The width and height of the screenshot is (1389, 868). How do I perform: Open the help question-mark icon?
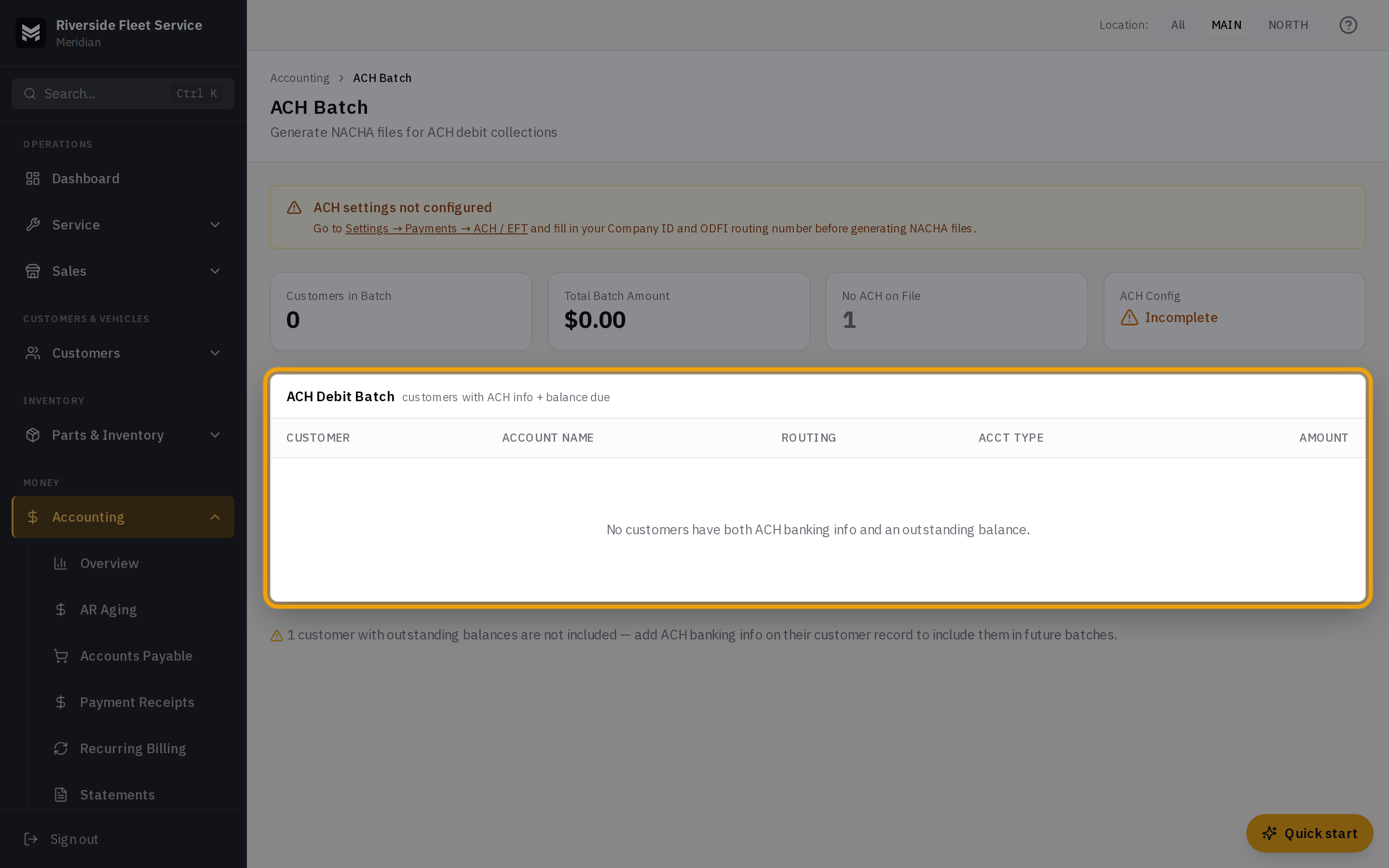tap(1348, 25)
